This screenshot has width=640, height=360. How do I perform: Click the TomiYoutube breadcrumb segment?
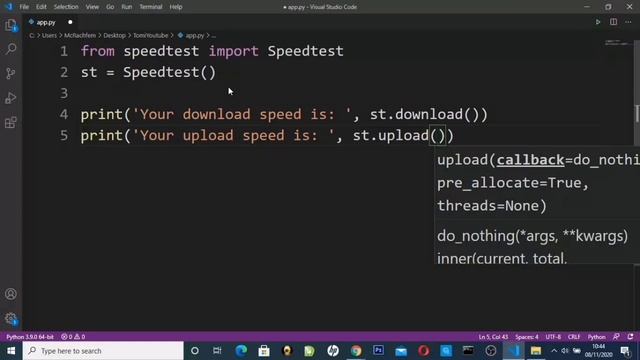[x=151, y=36]
